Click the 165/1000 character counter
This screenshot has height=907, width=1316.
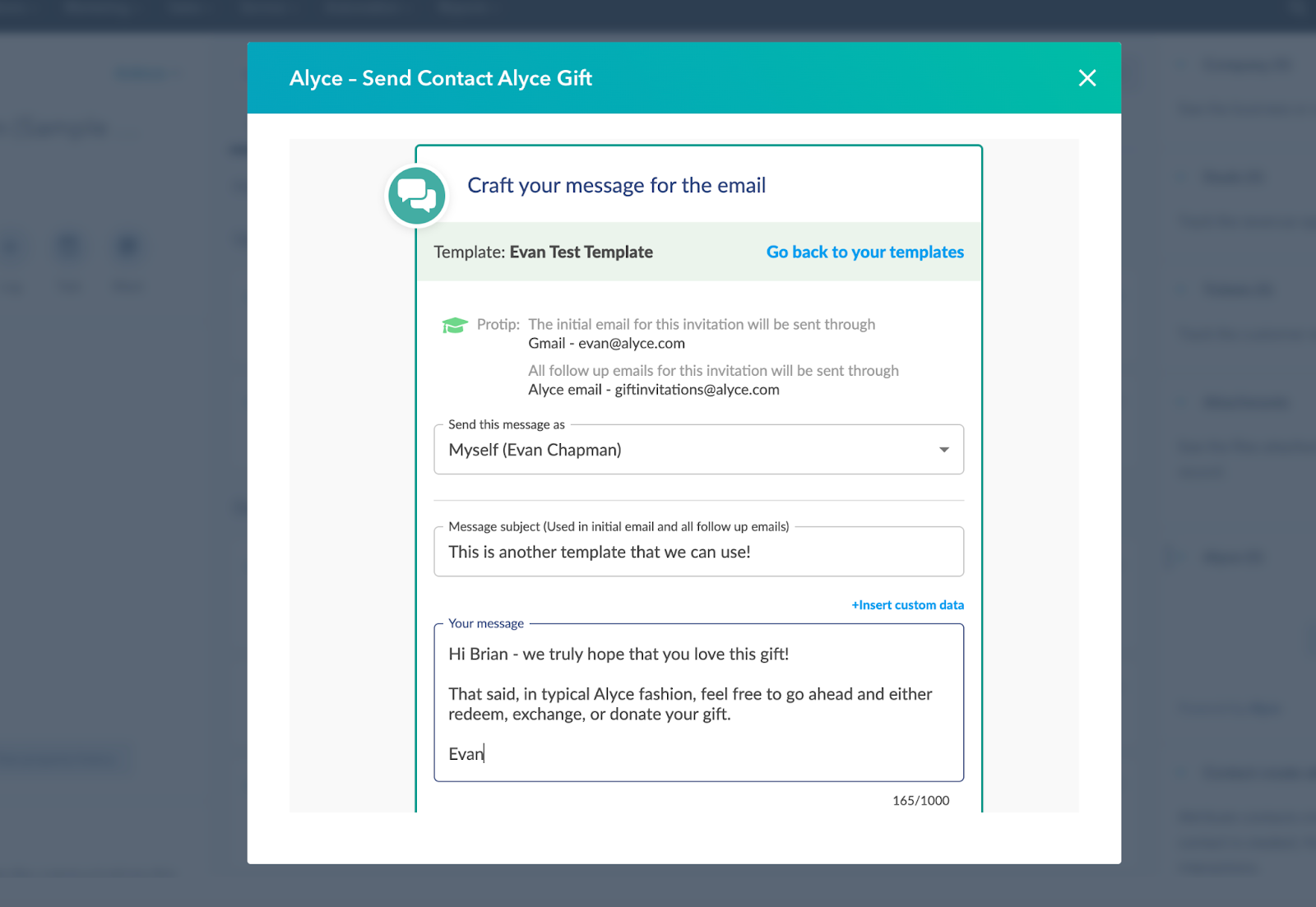920,800
